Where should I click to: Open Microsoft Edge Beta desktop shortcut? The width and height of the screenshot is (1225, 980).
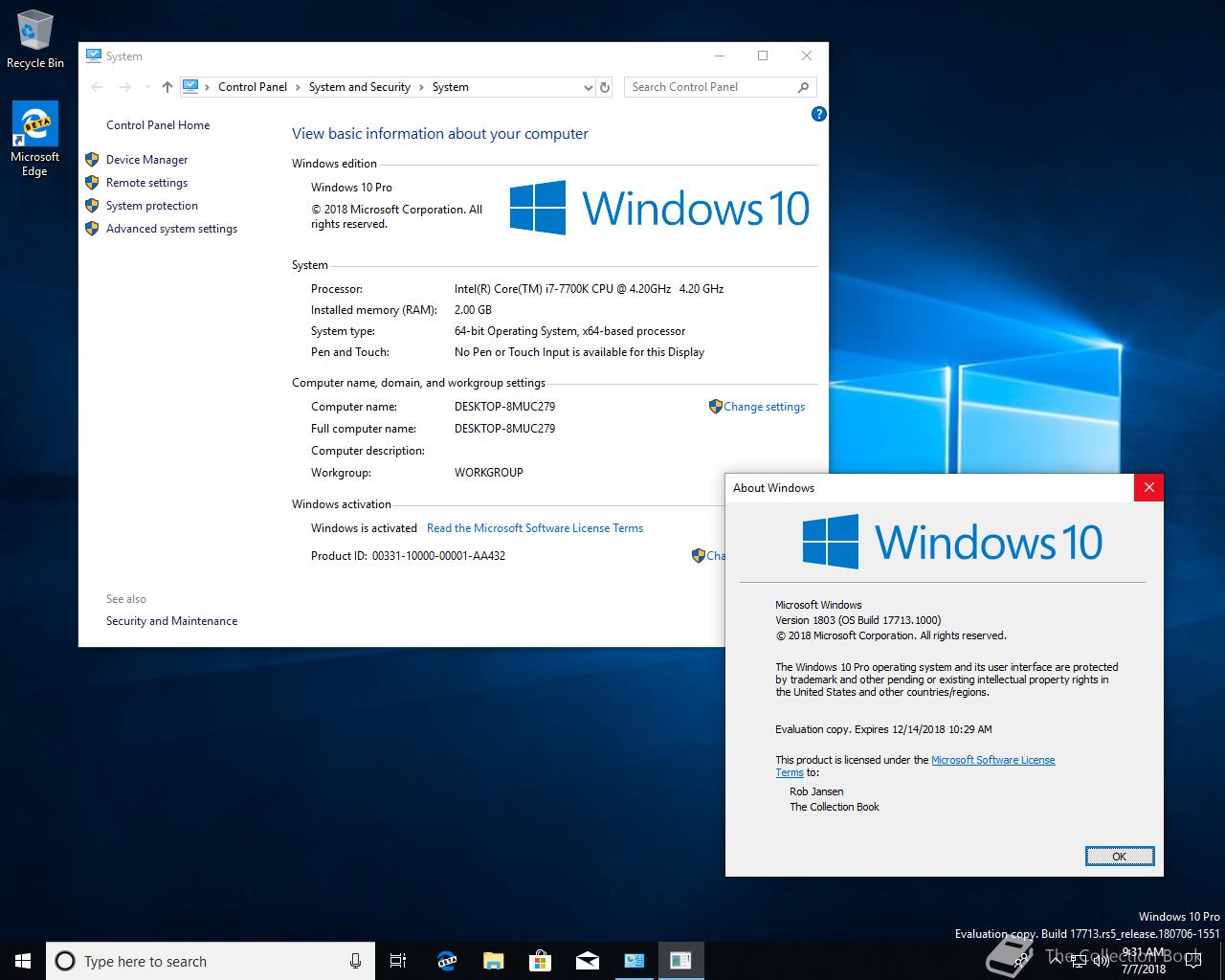tap(34, 140)
